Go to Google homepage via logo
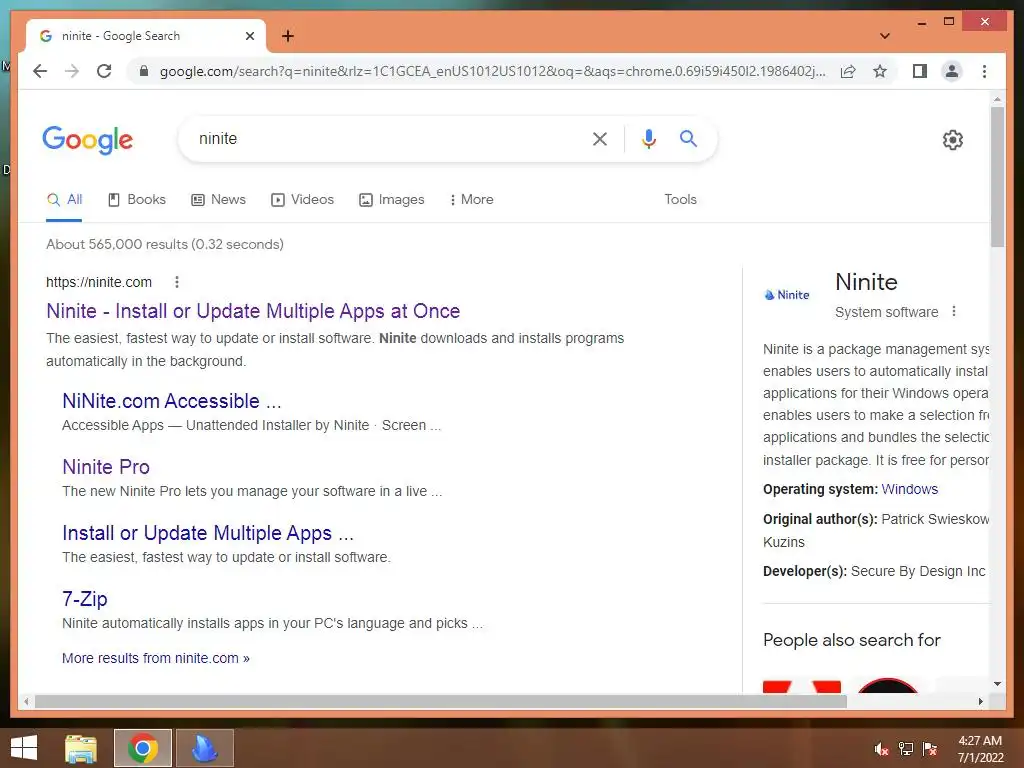1024x768 pixels. tap(88, 140)
